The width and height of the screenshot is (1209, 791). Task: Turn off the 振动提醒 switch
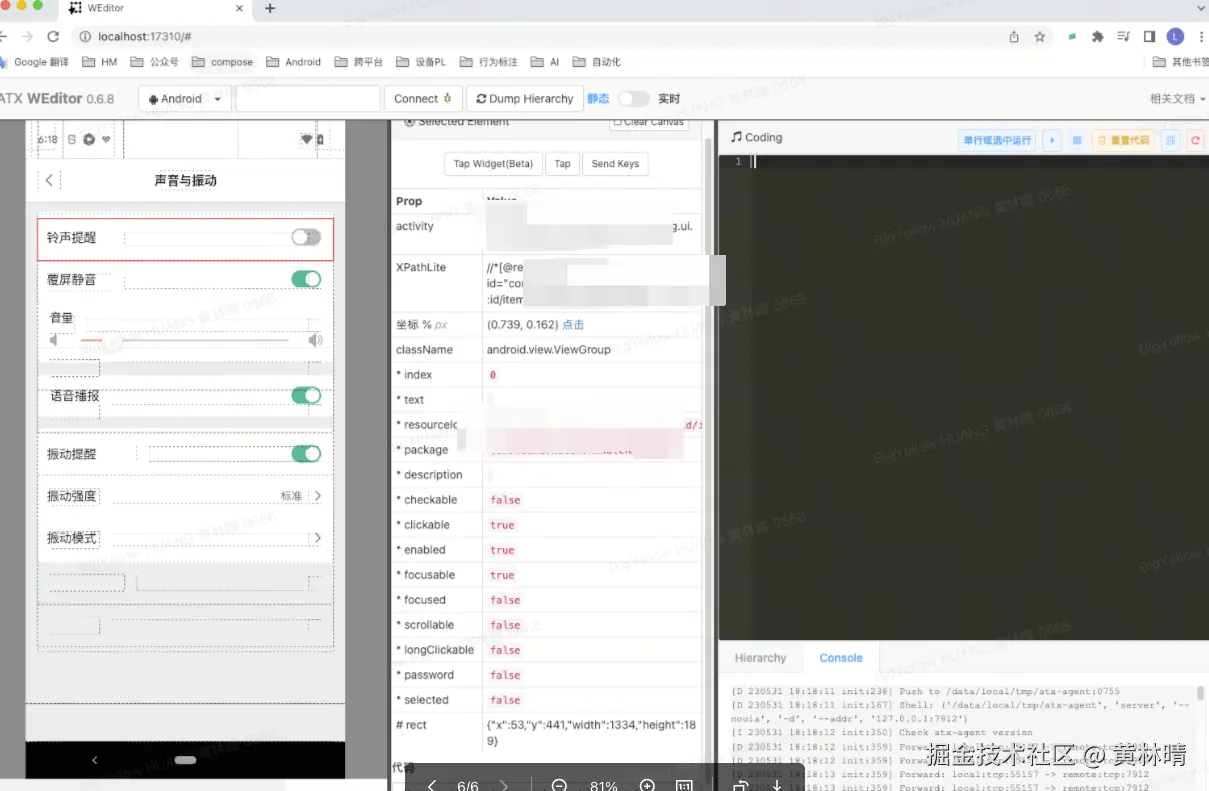click(x=306, y=454)
